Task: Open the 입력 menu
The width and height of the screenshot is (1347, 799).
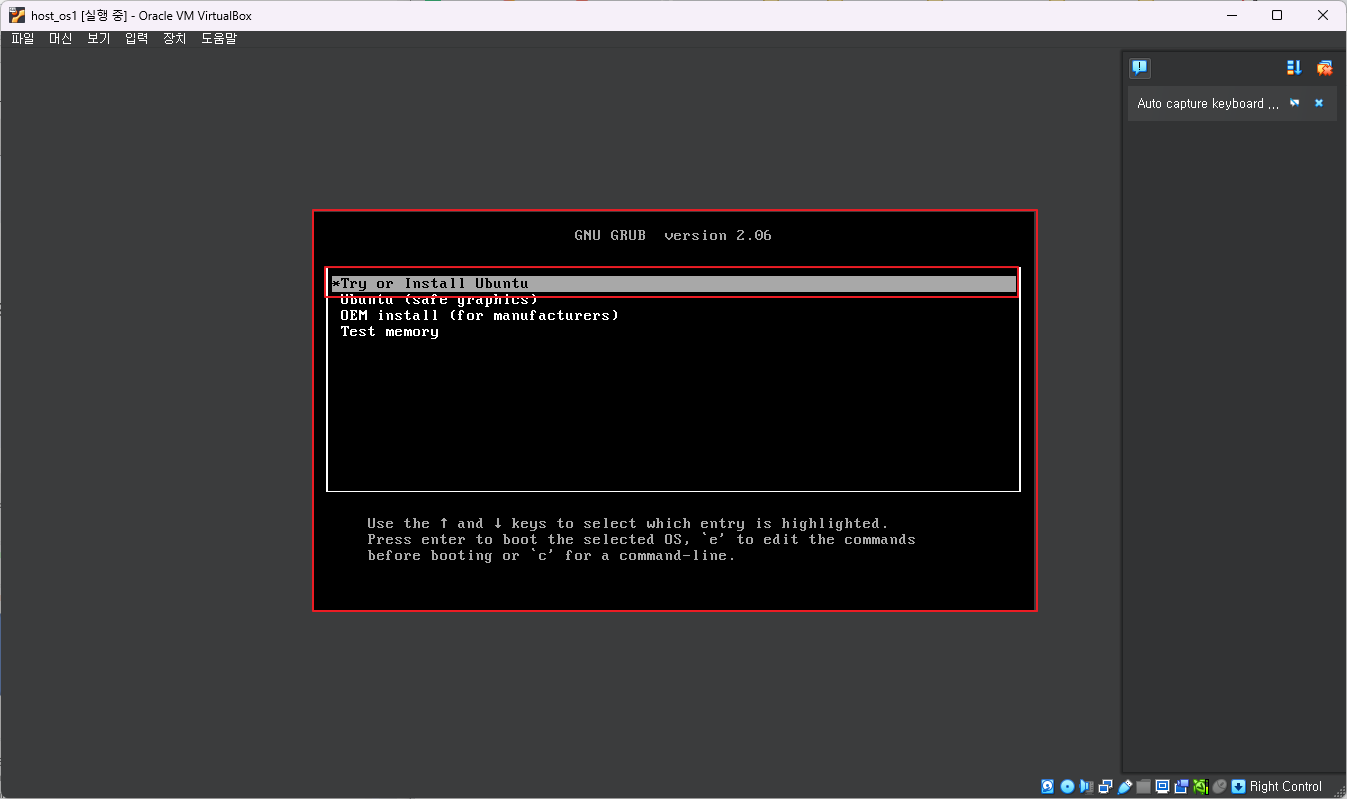Action: click(136, 38)
